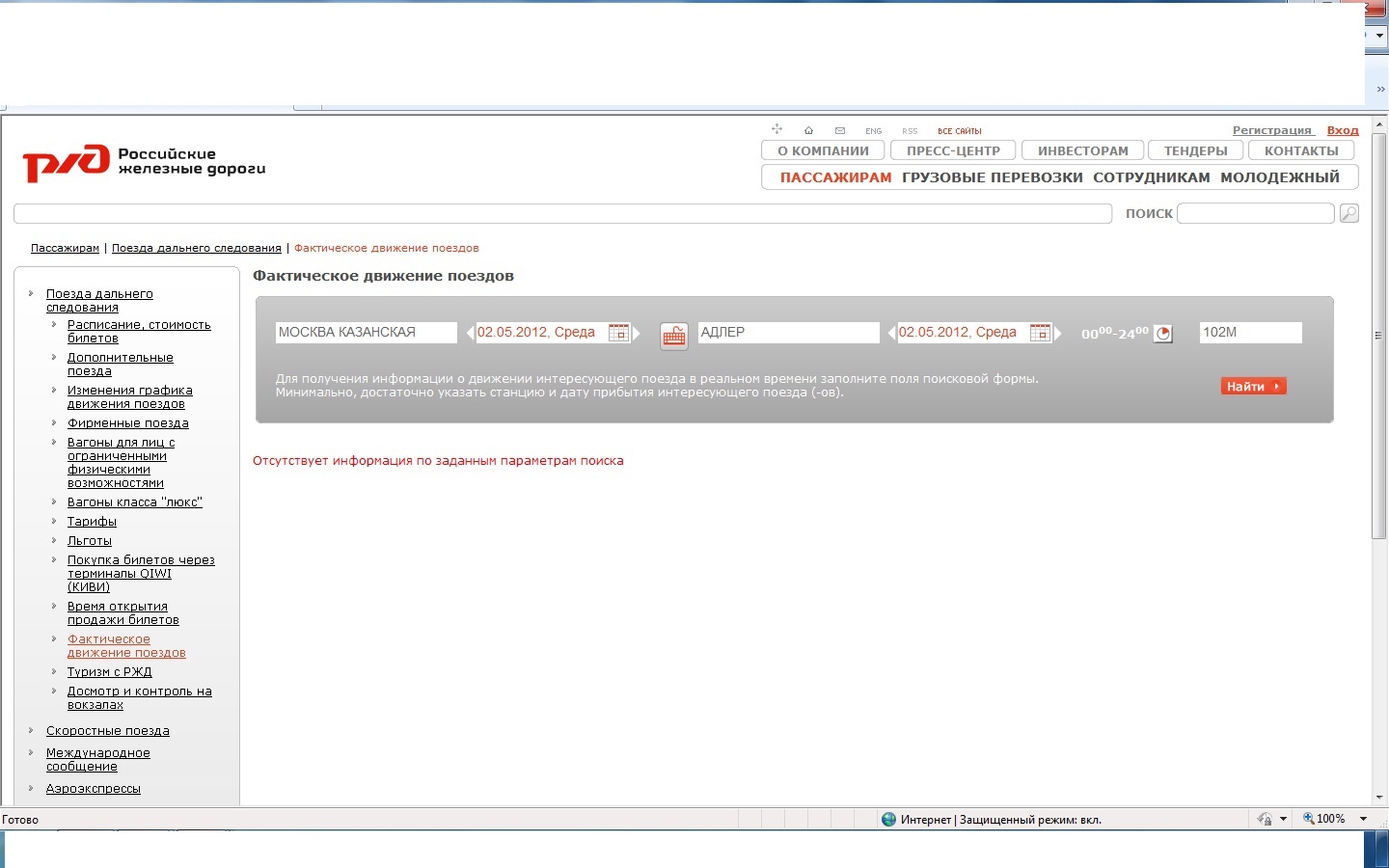Image resolution: width=1389 pixels, height=868 pixels.
Task: Click the Регистрация link
Action: 1271,130
